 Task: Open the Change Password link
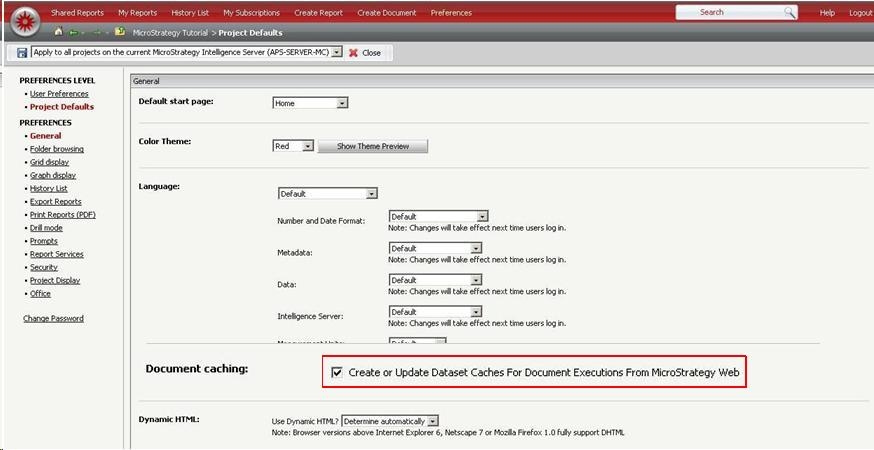coord(53,319)
